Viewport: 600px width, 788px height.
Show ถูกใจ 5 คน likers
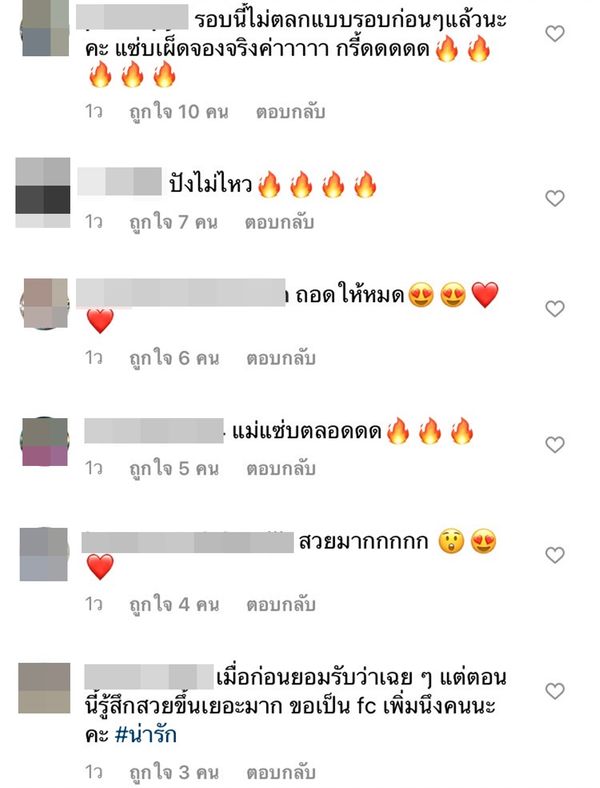click(174, 468)
